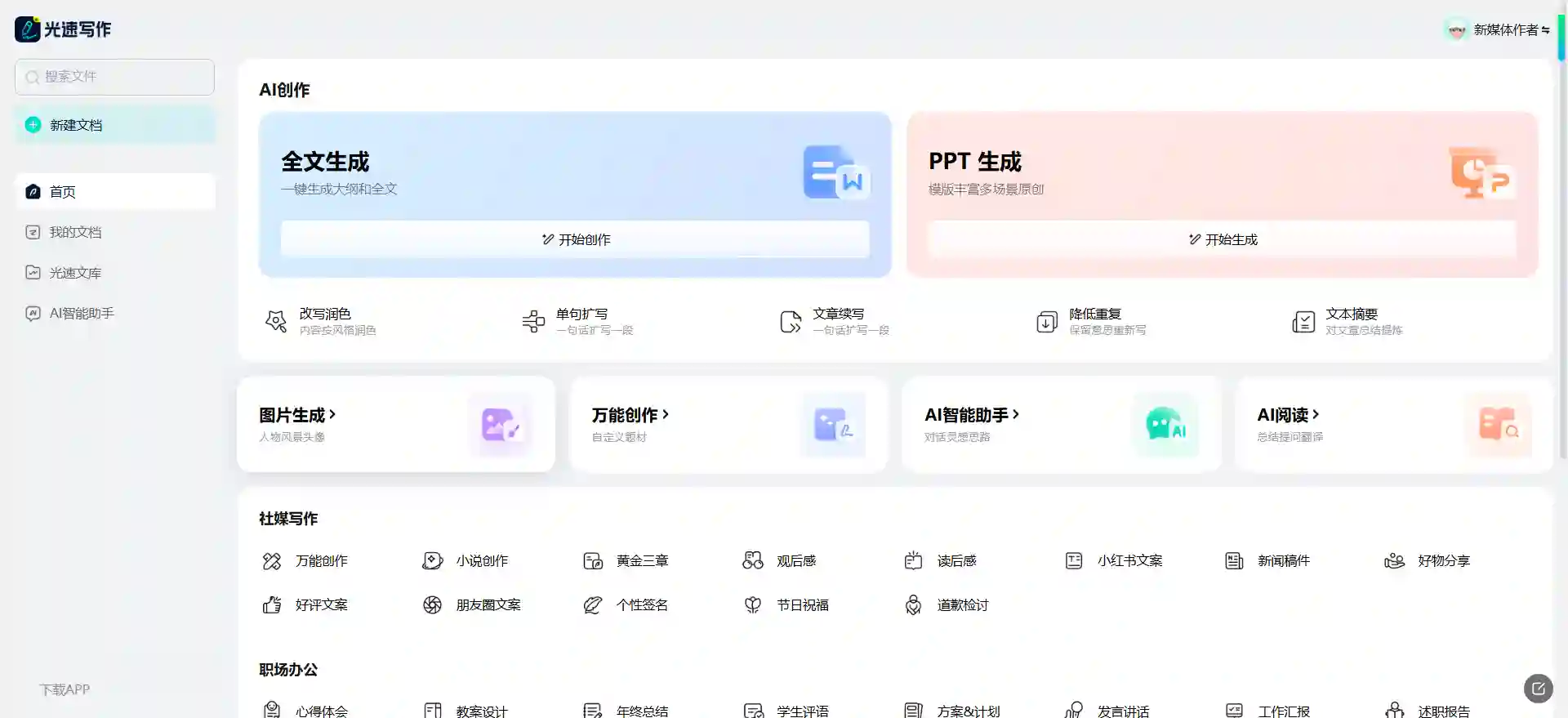Viewport: 1568px width, 718px height.
Task: Click the 社媒写作 section heading
Action: click(x=288, y=519)
